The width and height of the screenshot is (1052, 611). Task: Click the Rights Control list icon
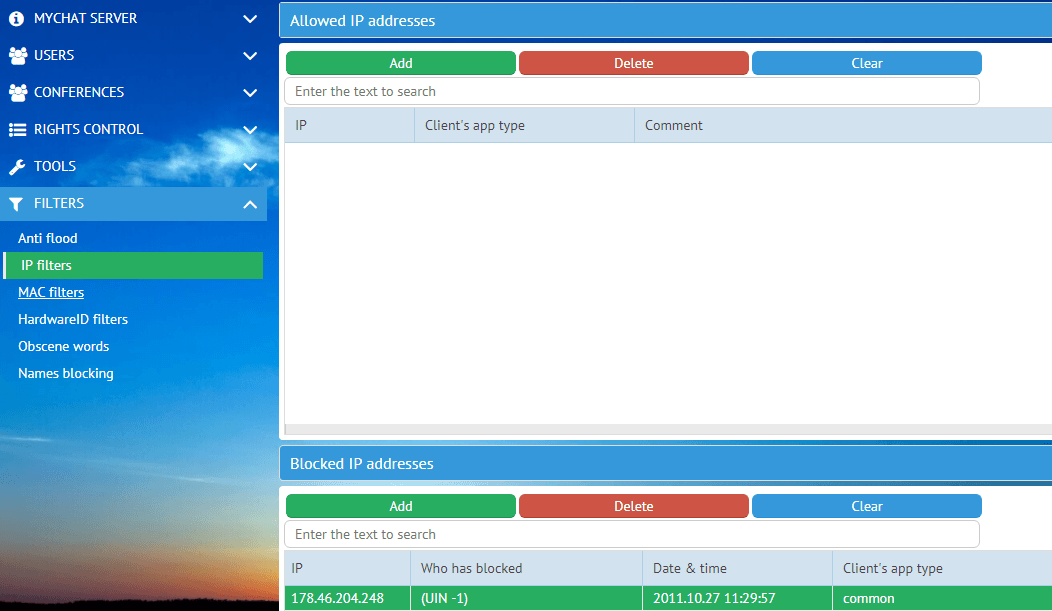tap(17, 129)
